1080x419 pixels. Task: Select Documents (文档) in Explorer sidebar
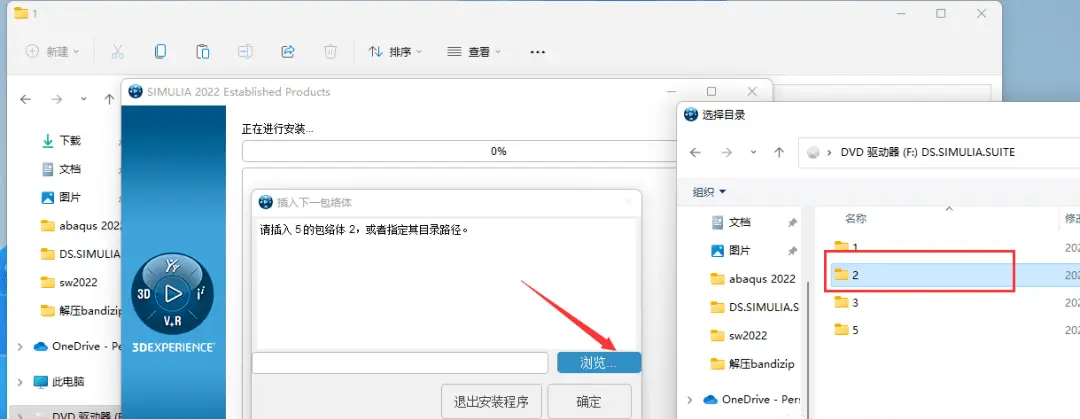click(x=61, y=169)
